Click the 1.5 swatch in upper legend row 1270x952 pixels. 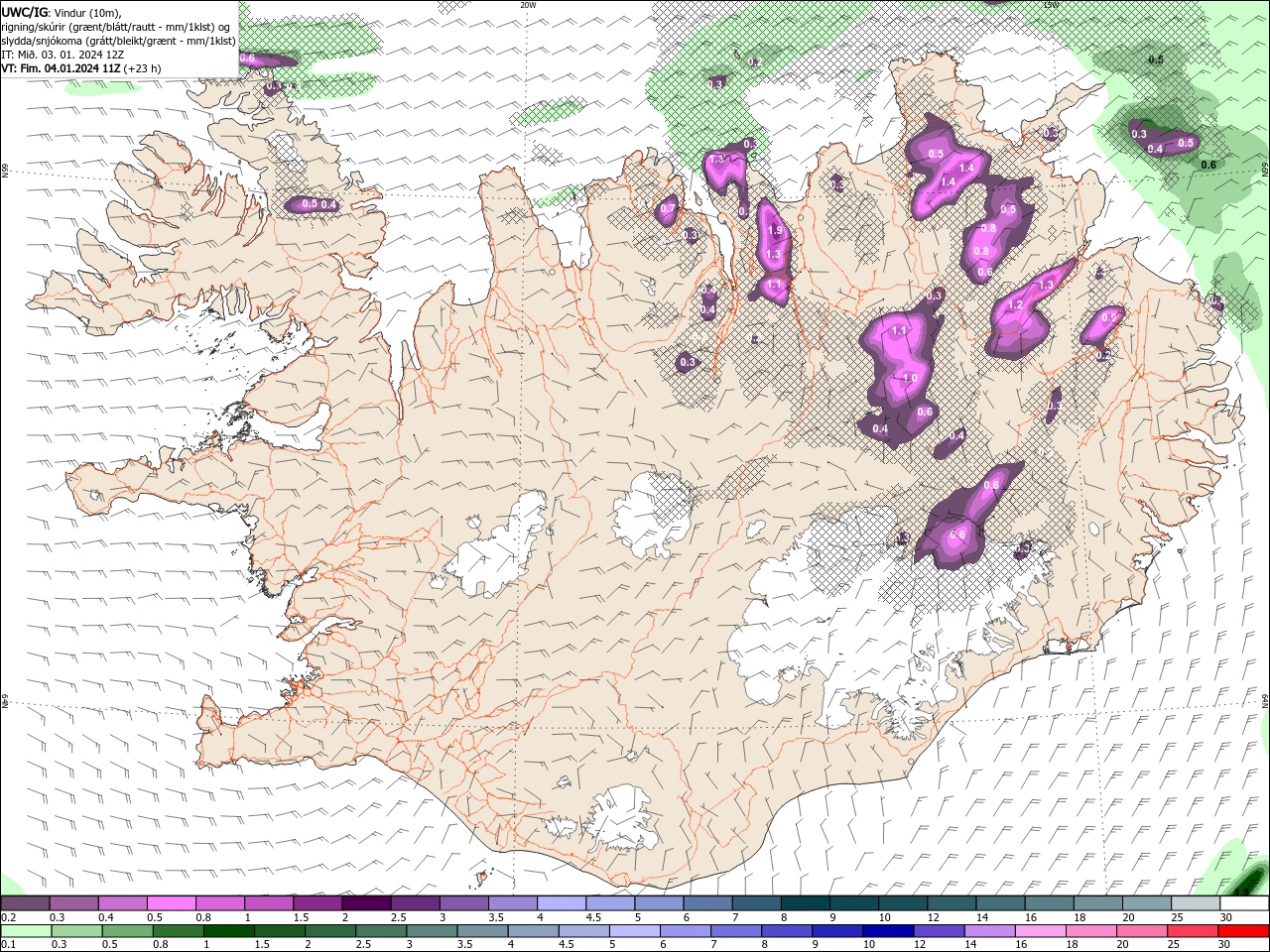click(x=317, y=903)
